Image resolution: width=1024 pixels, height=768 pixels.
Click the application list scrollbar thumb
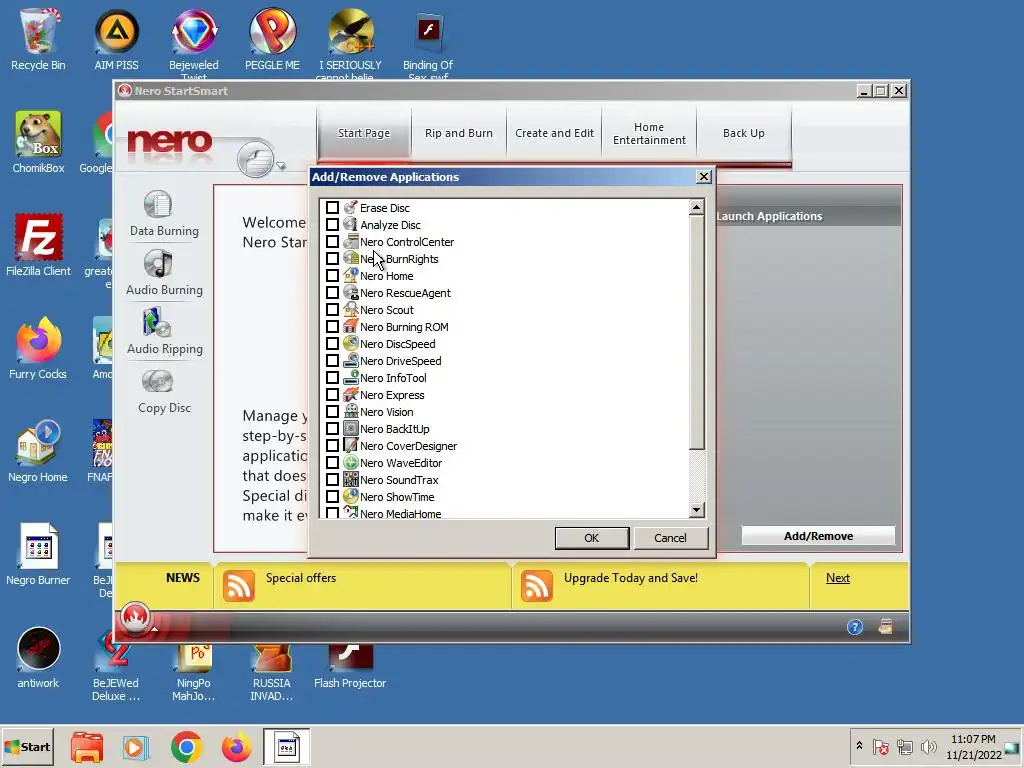(x=697, y=332)
